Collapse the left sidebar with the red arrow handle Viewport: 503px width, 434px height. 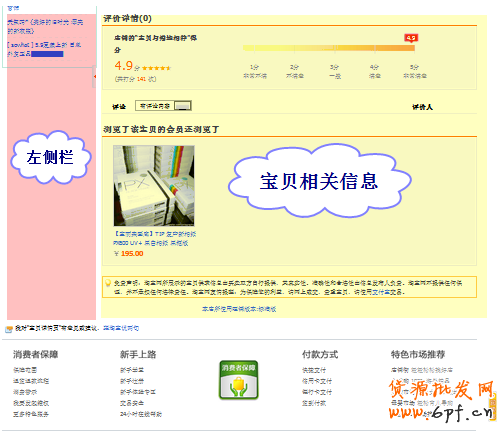tap(94, 77)
